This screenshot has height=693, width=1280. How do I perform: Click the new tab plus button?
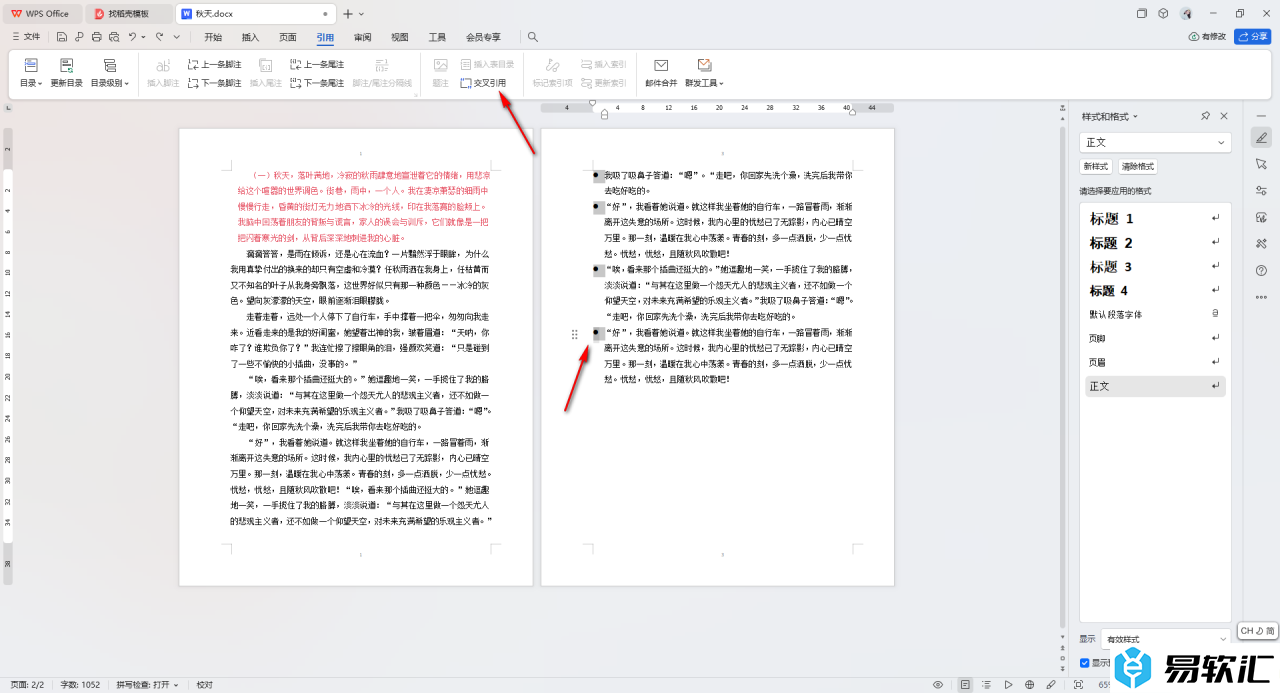pos(348,14)
